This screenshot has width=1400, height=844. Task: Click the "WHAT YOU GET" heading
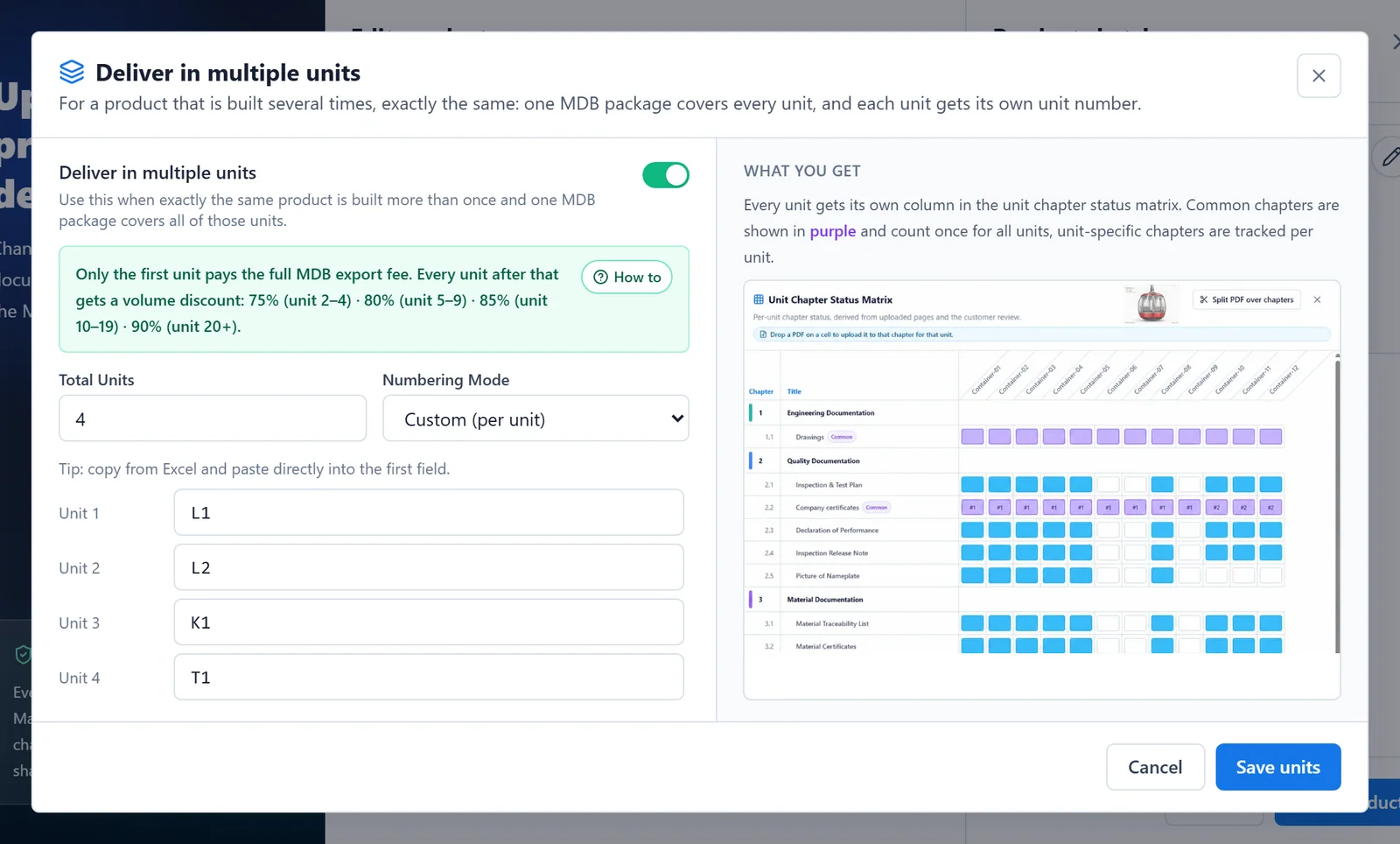tap(802, 172)
